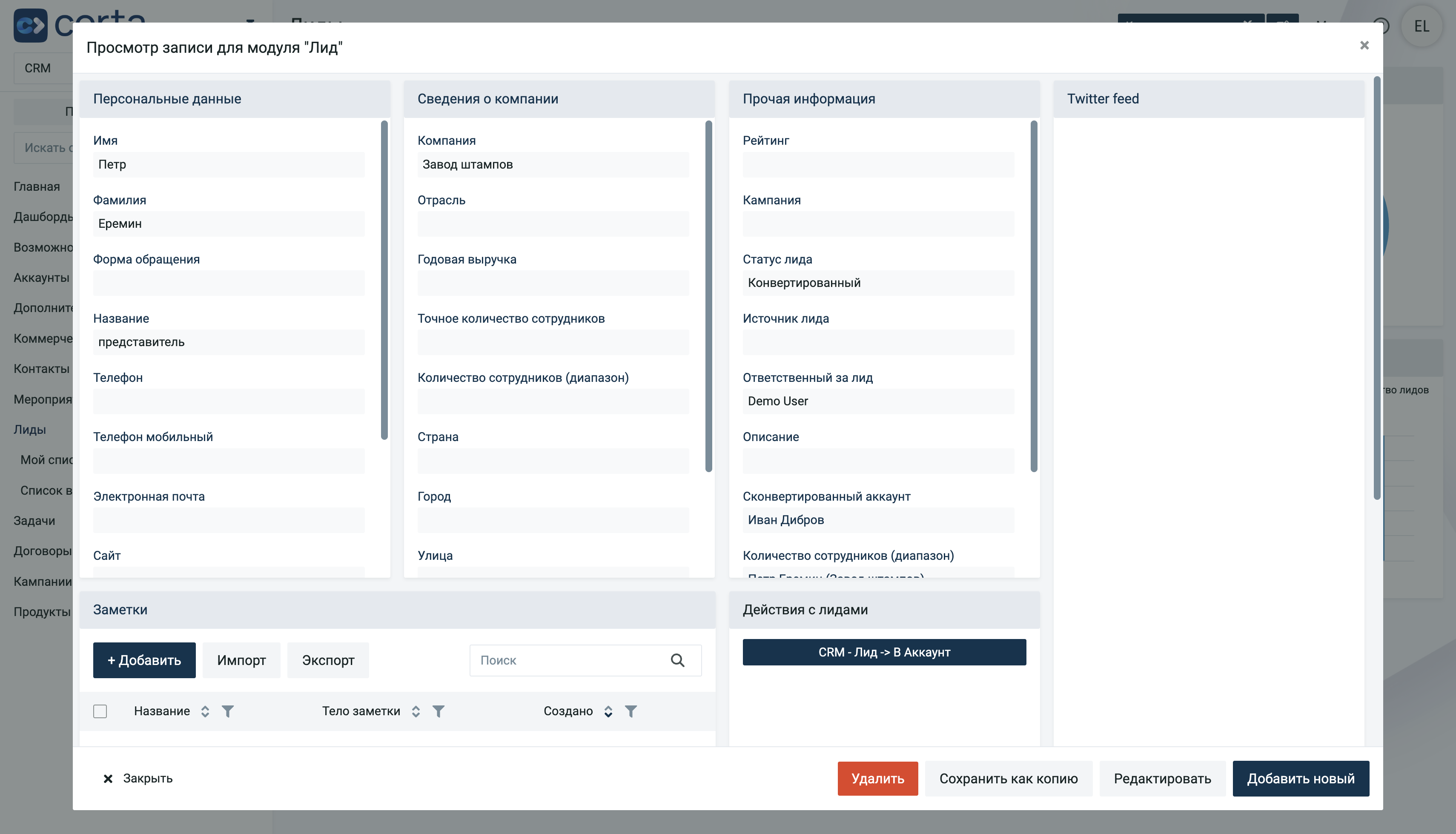Click the empty Форма обращения field
This screenshot has height=834, width=1456.
click(x=229, y=283)
